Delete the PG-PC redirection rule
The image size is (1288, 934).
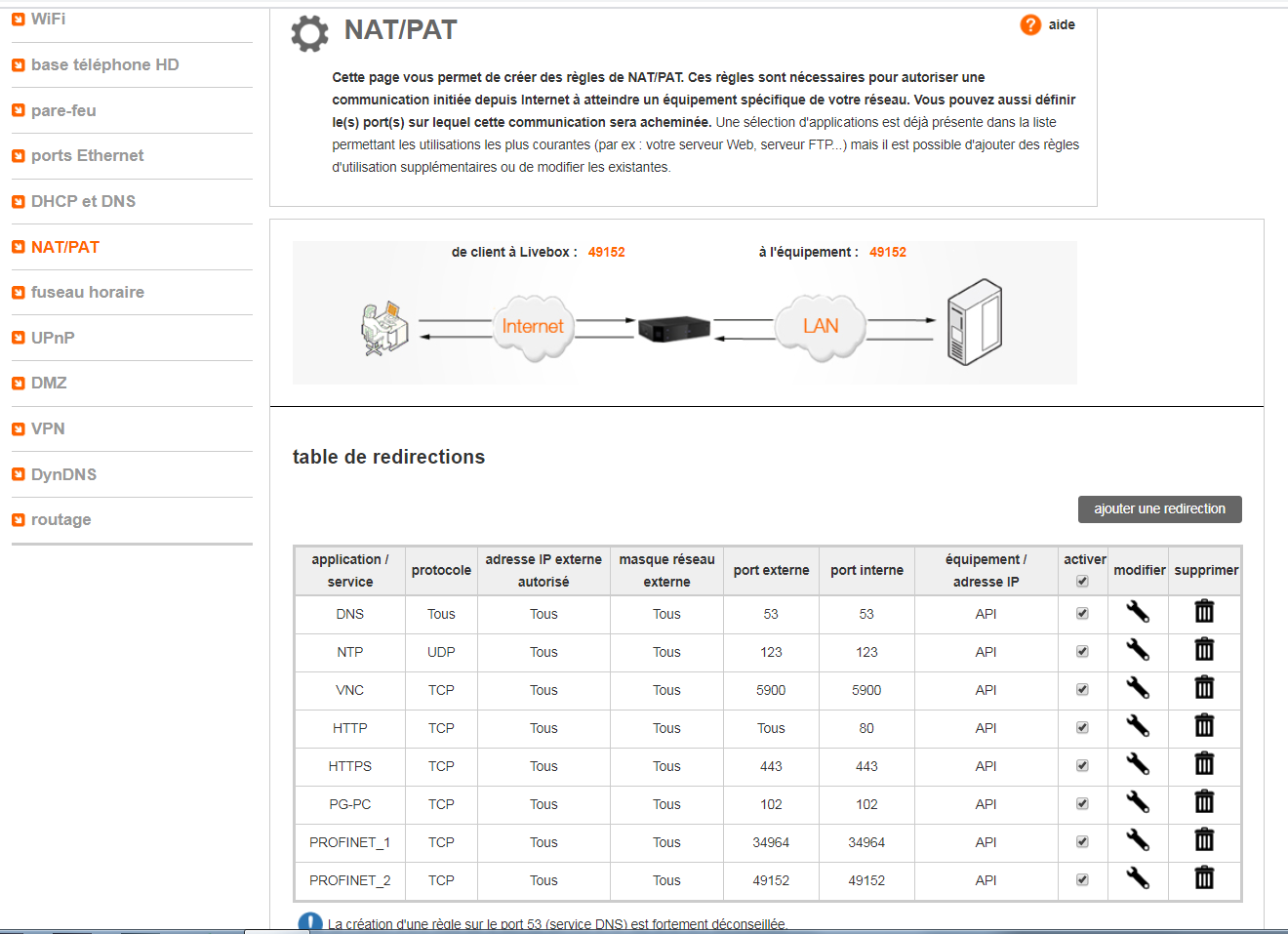coord(1204,803)
